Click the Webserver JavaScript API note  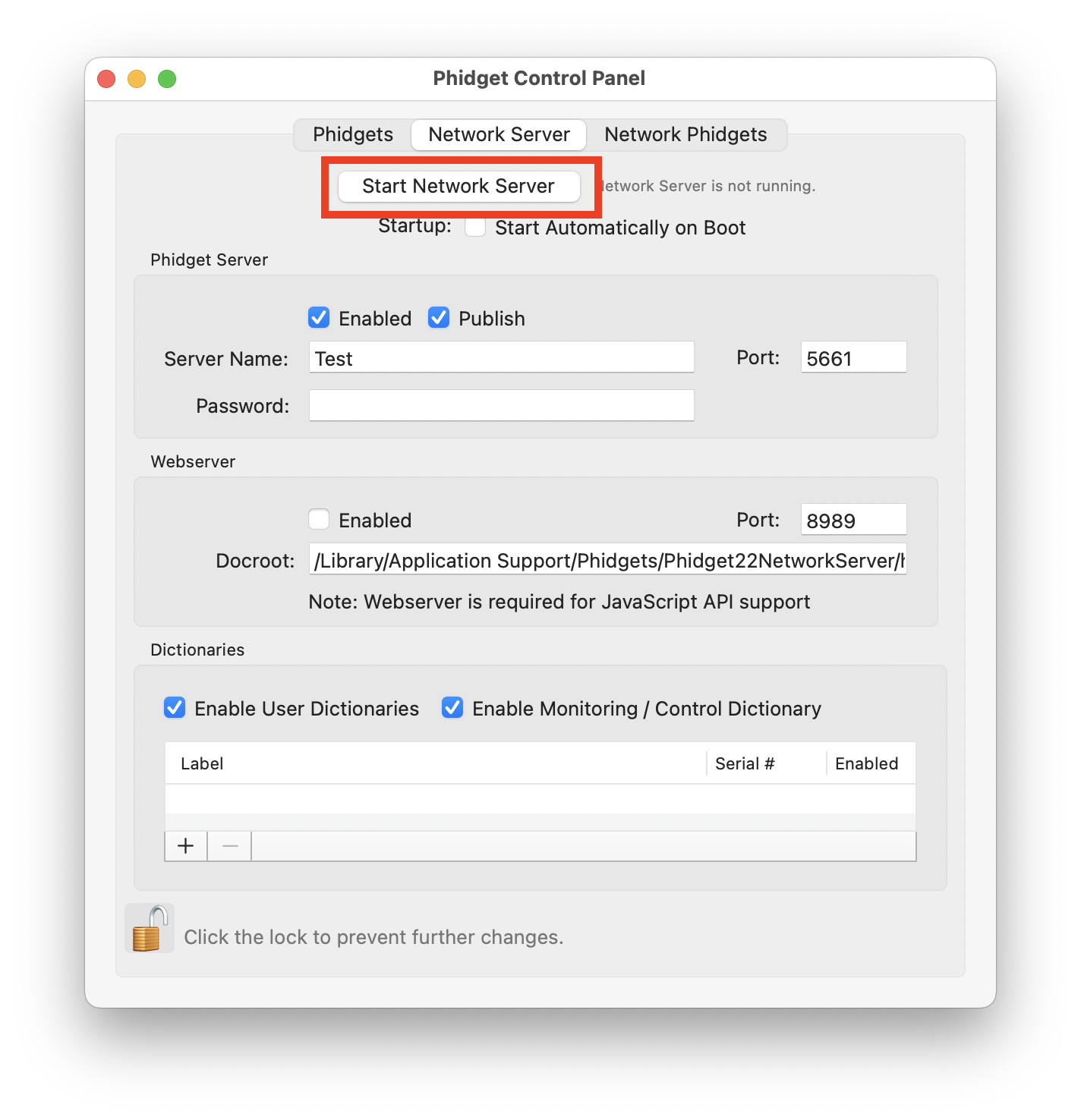pyautogui.click(x=559, y=602)
